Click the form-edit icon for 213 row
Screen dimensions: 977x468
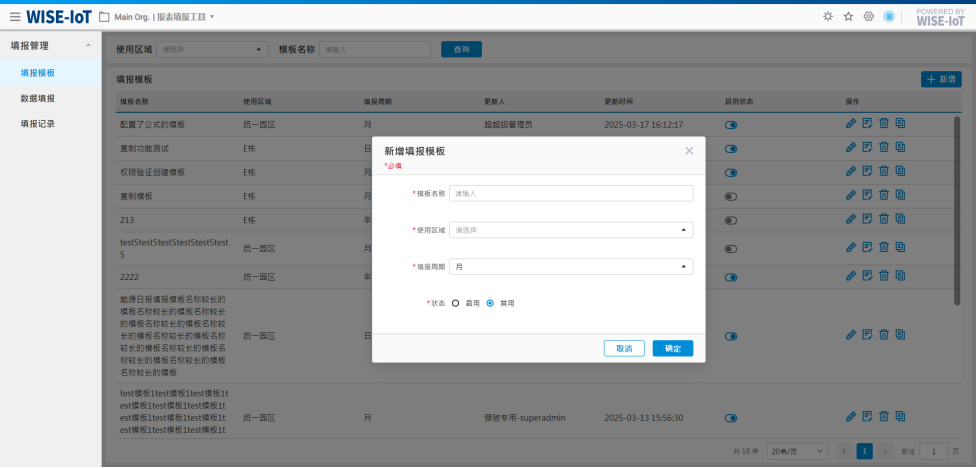coord(867,220)
